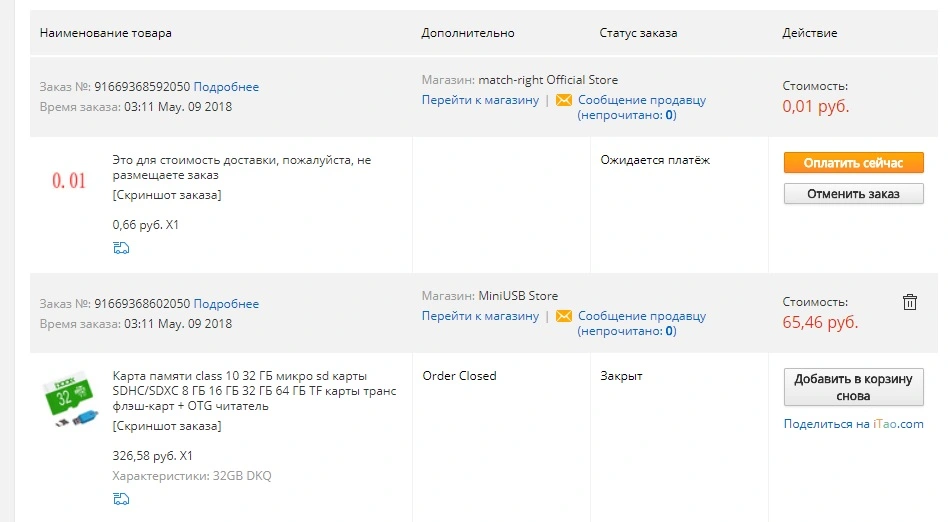Share order via Поделиться на iTao.com

[x=853, y=424]
